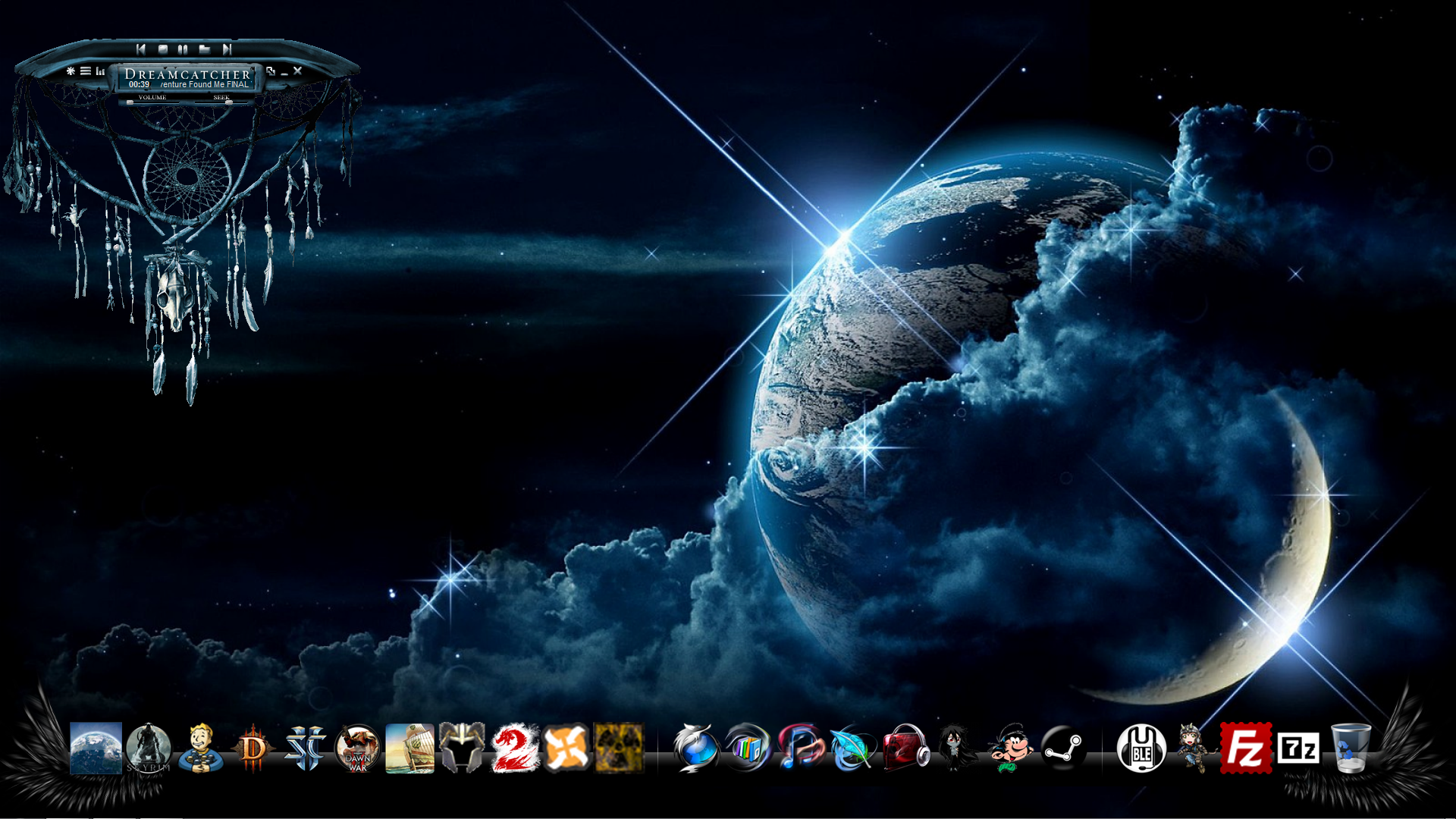Image resolution: width=1456 pixels, height=819 pixels.
Task: Open the armored chibi girl icon
Action: [1193, 748]
